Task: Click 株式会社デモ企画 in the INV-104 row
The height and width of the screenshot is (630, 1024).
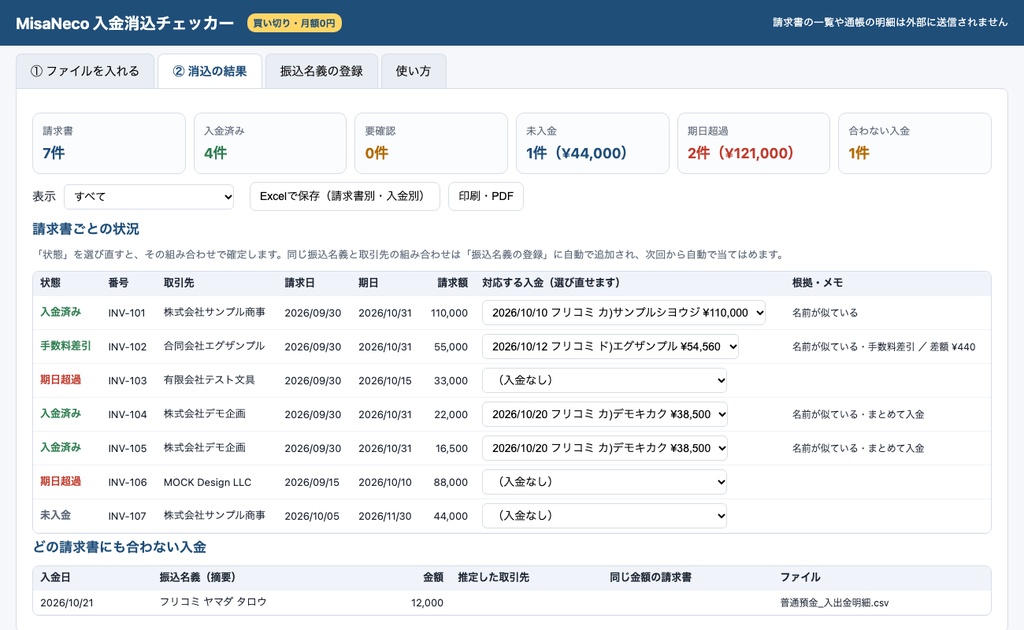Action: pyautogui.click(x=204, y=414)
